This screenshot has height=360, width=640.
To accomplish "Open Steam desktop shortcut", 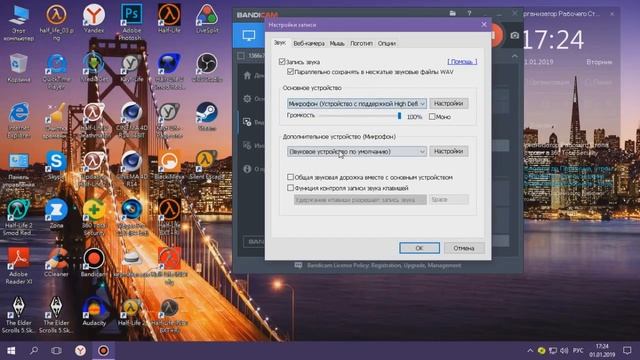I will click(207, 117).
